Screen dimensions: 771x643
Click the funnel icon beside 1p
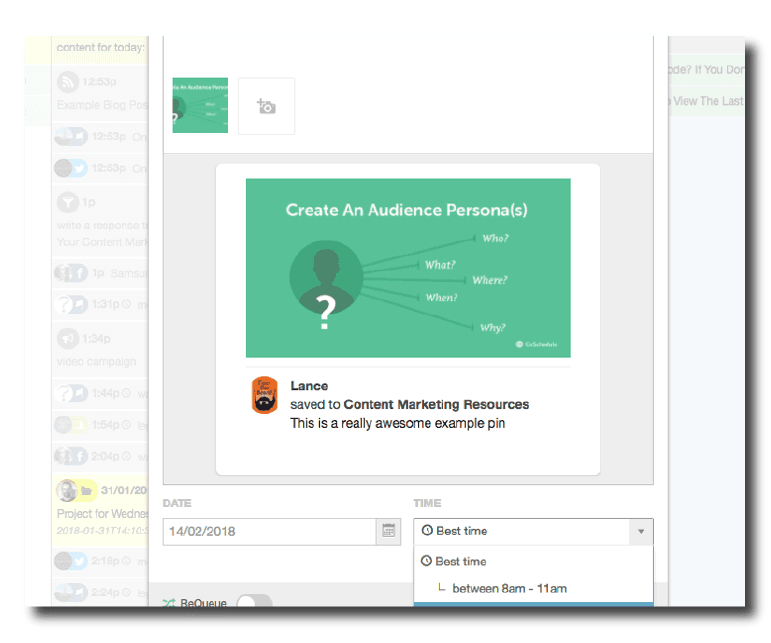68,203
